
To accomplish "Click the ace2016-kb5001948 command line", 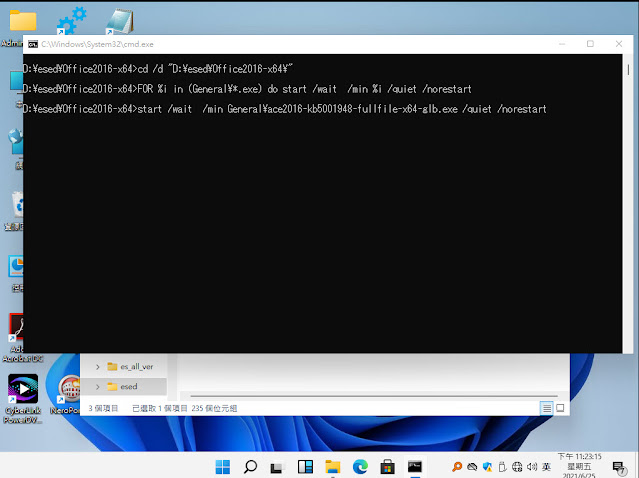I will (284, 109).
